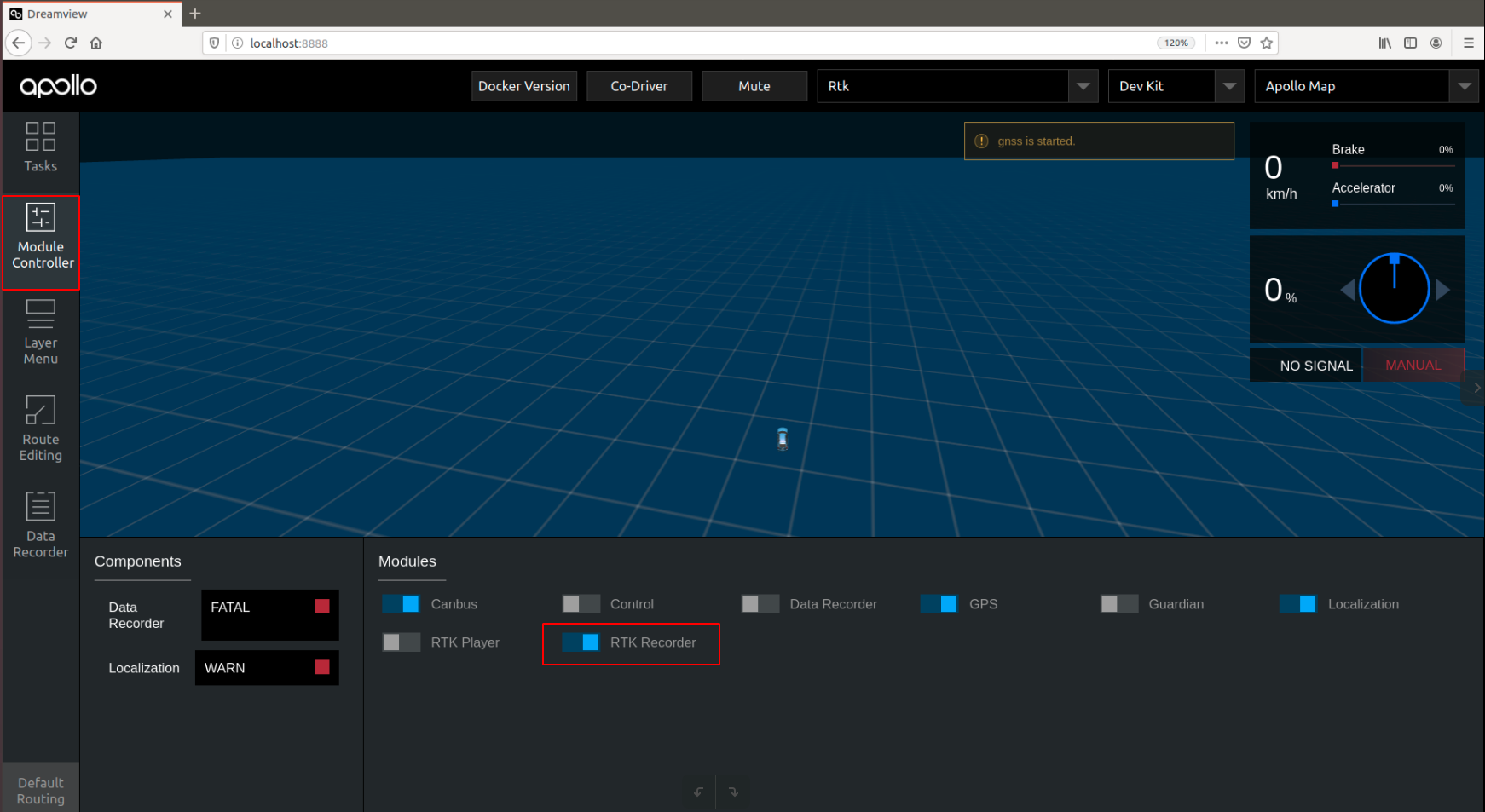Click the gnss warning notification icon

[981, 141]
